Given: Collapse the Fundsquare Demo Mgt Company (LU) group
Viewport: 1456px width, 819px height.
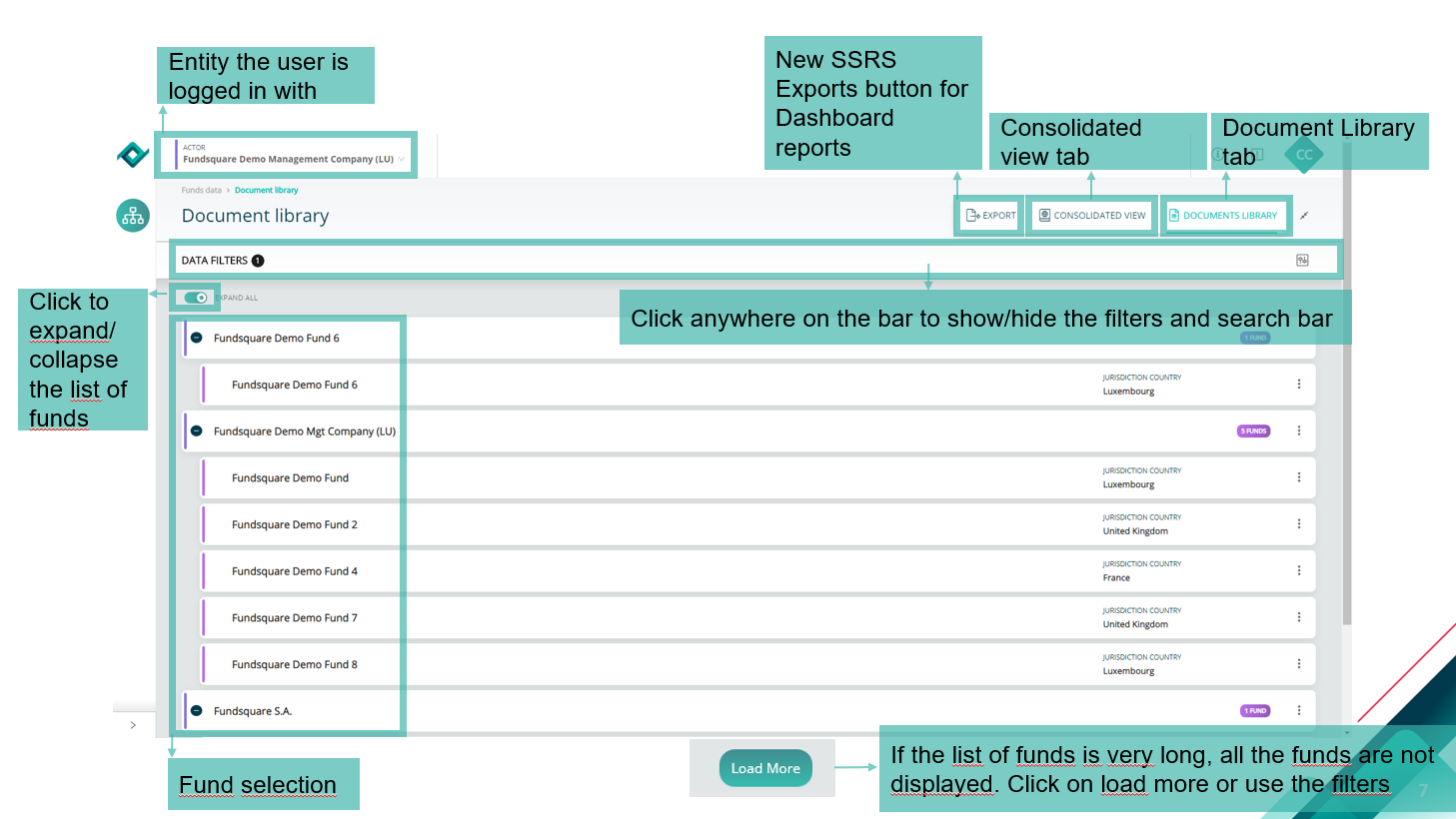Looking at the screenshot, I should (196, 431).
